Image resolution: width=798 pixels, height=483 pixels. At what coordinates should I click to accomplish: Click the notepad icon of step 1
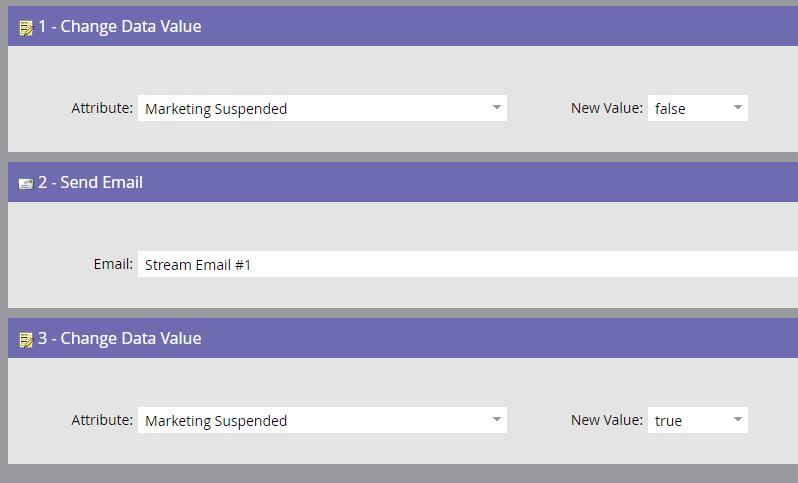[x=26, y=28]
